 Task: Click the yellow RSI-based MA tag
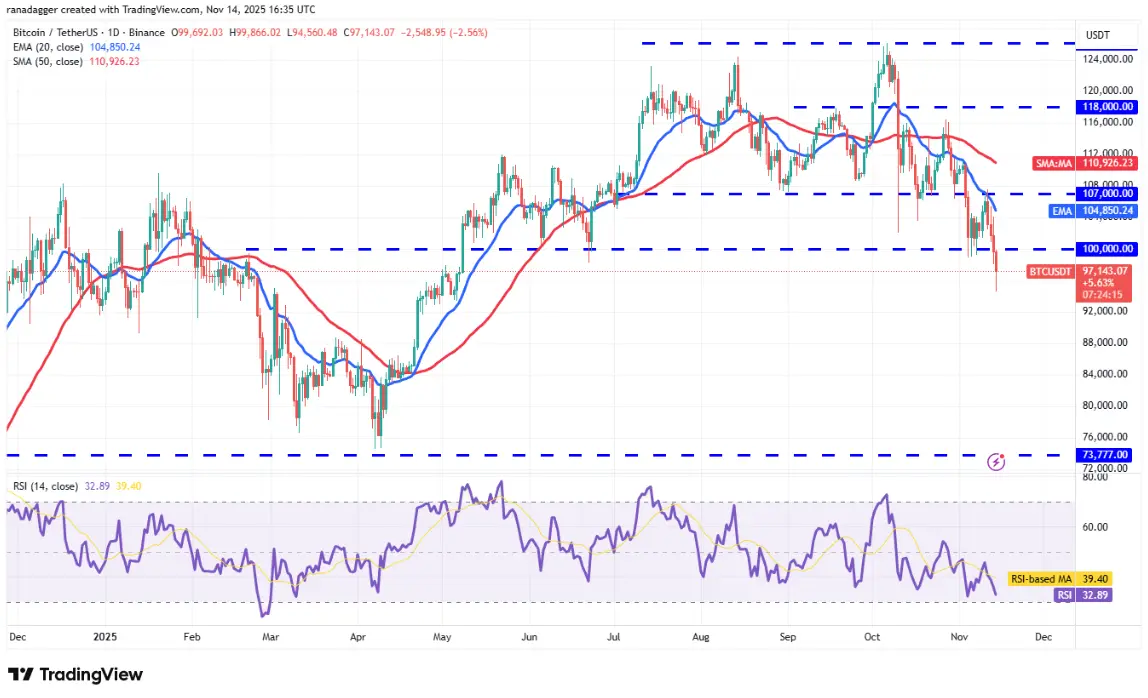pos(1059,579)
